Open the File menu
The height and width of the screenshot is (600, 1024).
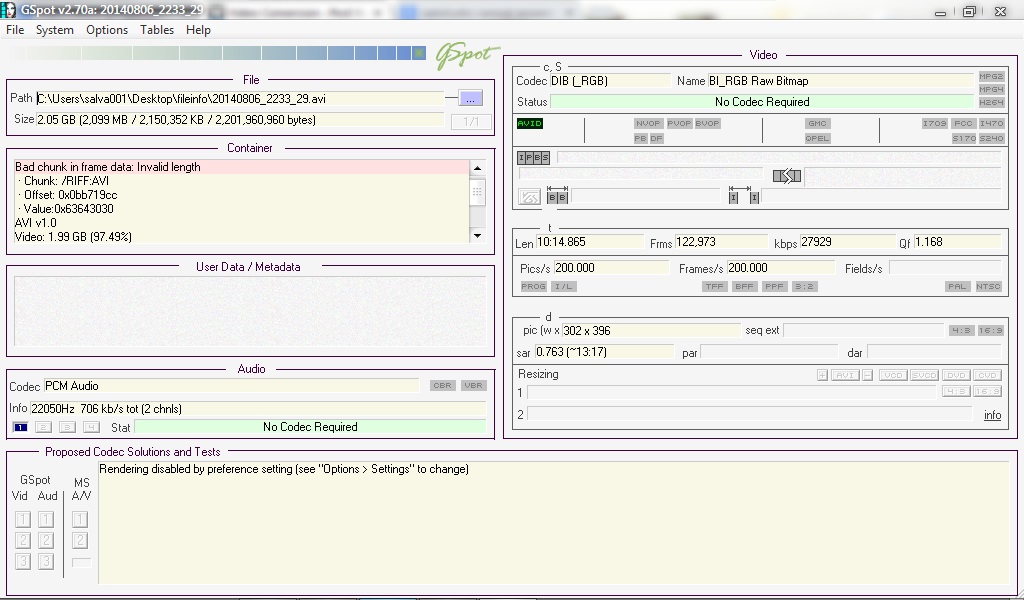[x=15, y=30]
